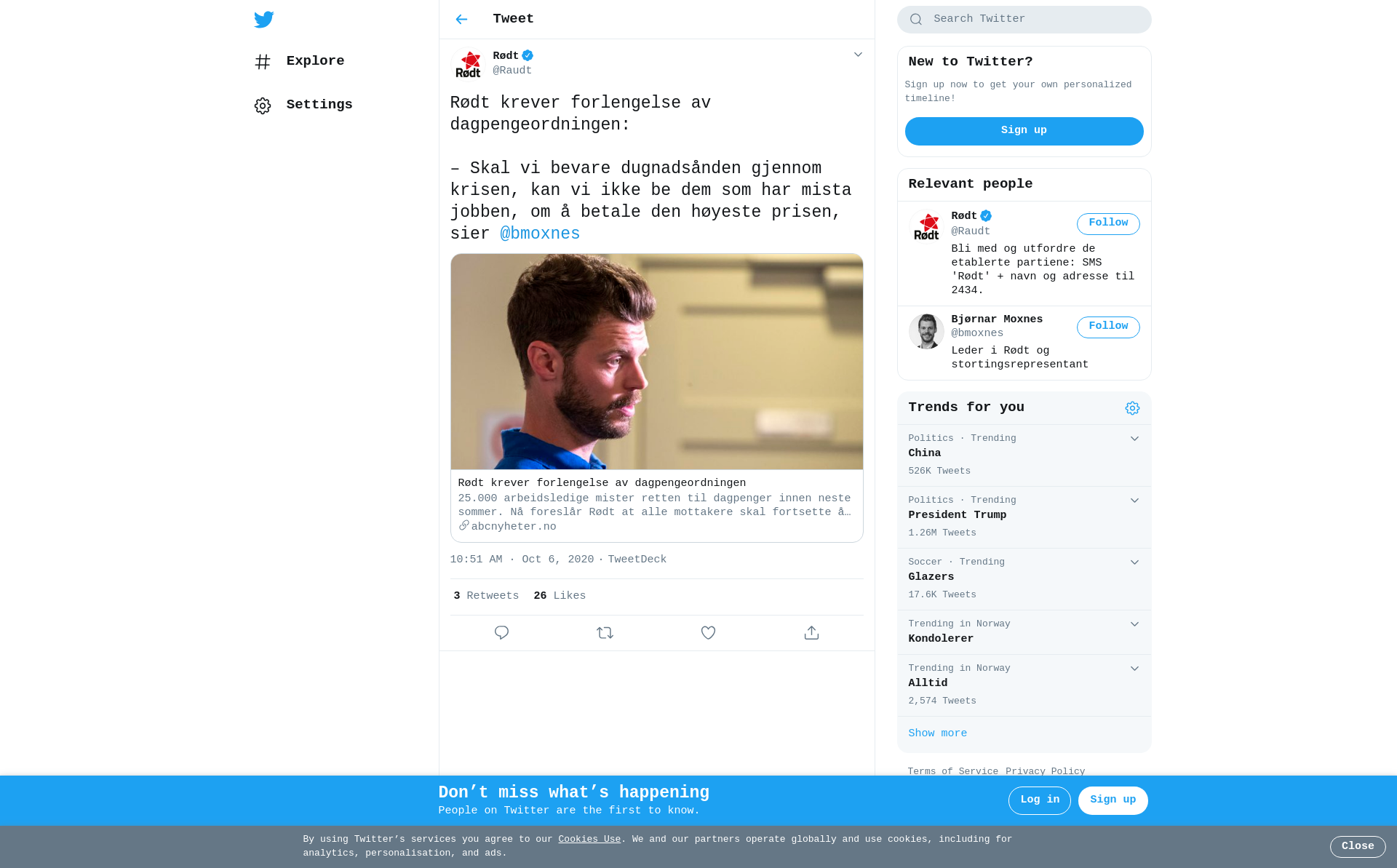This screenshot has height=868, width=1397.
Task: Retweet using the retweet icon
Action: tap(605, 633)
